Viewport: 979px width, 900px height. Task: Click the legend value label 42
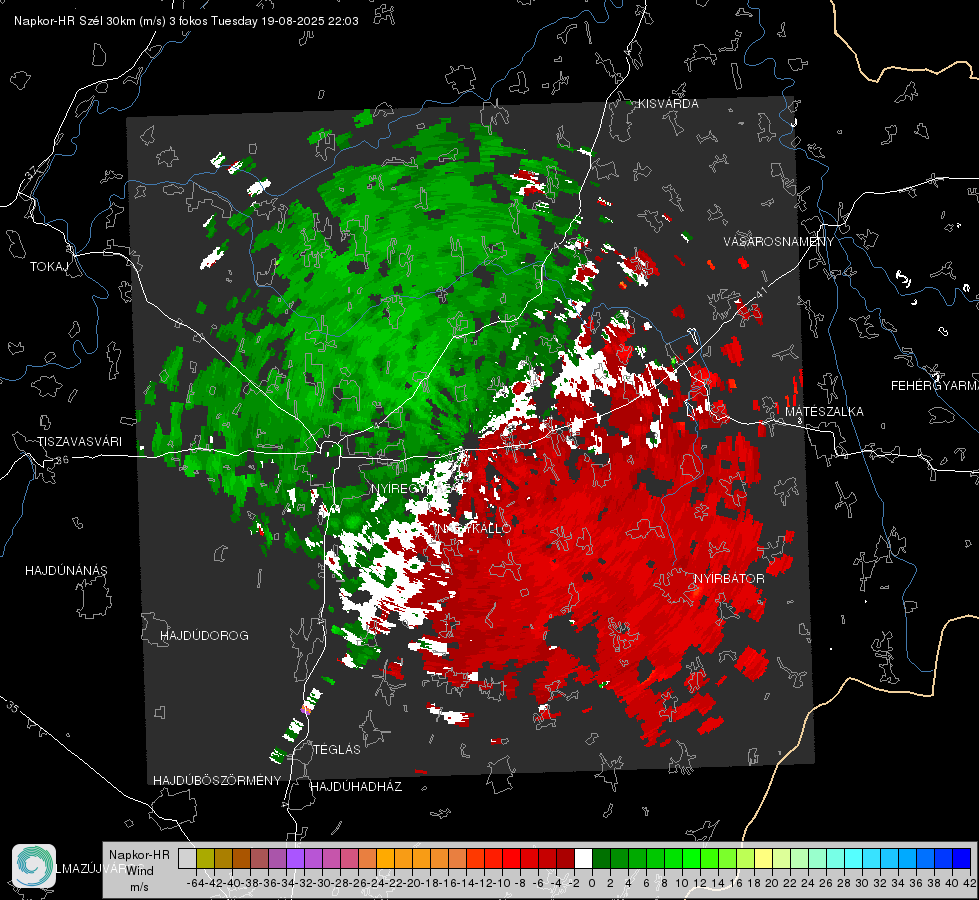click(x=970, y=883)
